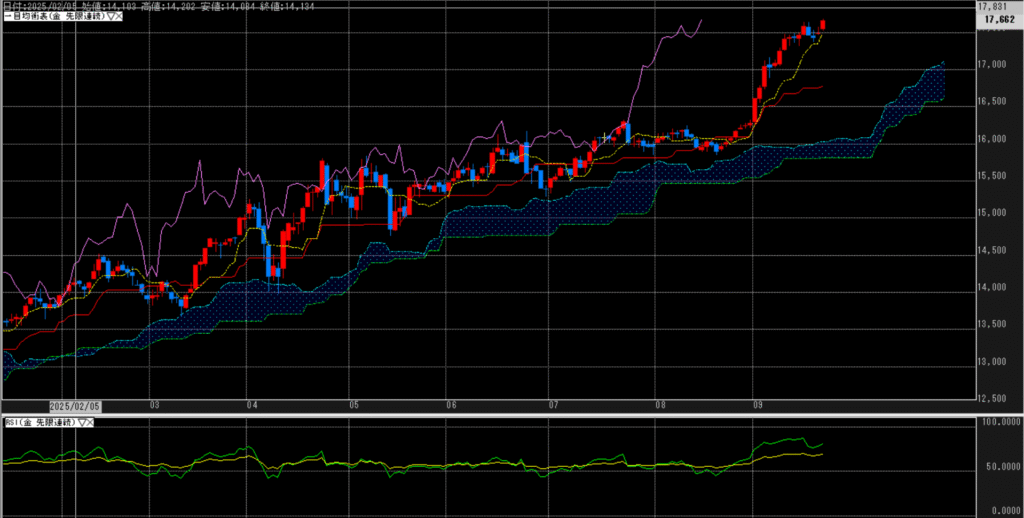Select the latest red candlestick at right edge
Image resolution: width=1024 pixels, height=518 pixels.
(x=823, y=25)
